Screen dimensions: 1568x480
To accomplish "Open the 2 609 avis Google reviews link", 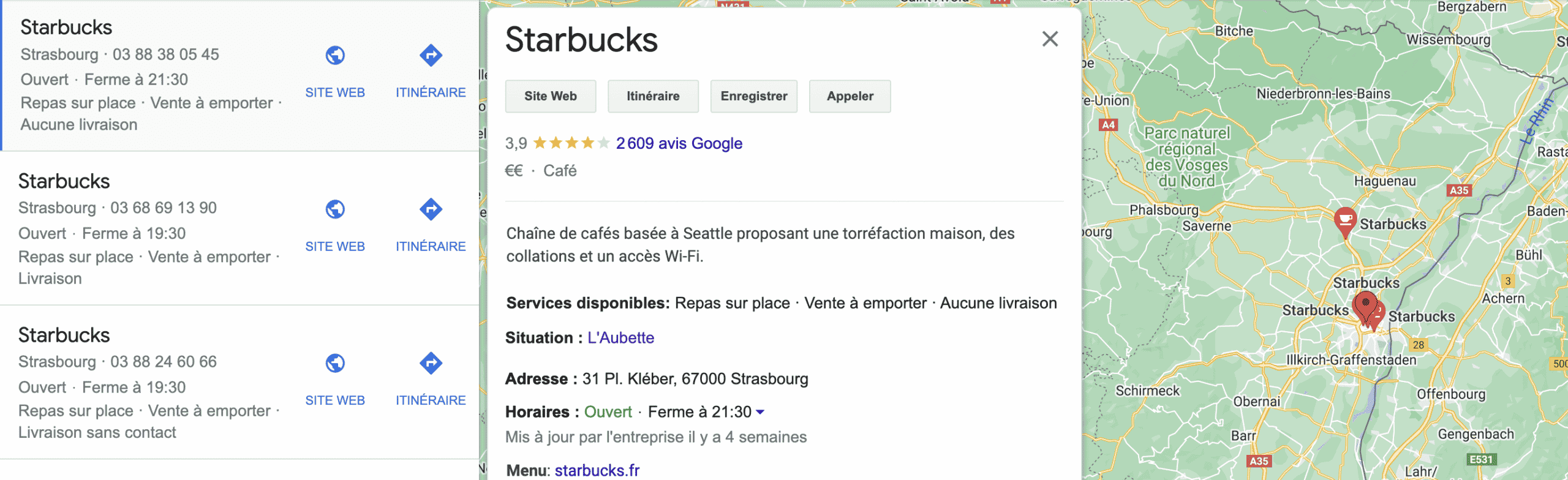I will [x=679, y=143].
